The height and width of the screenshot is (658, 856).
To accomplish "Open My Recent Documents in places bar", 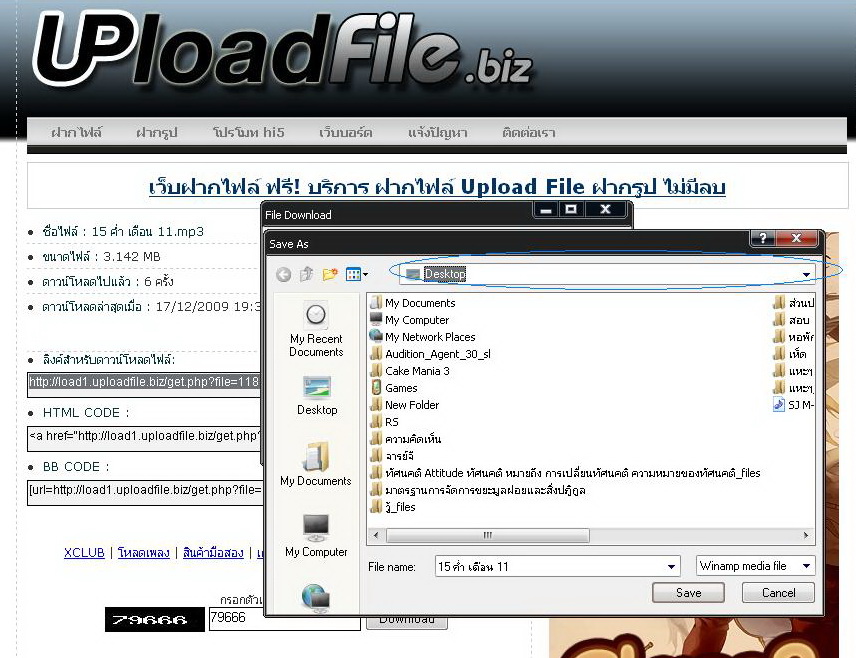I will [x=316, y=331].
